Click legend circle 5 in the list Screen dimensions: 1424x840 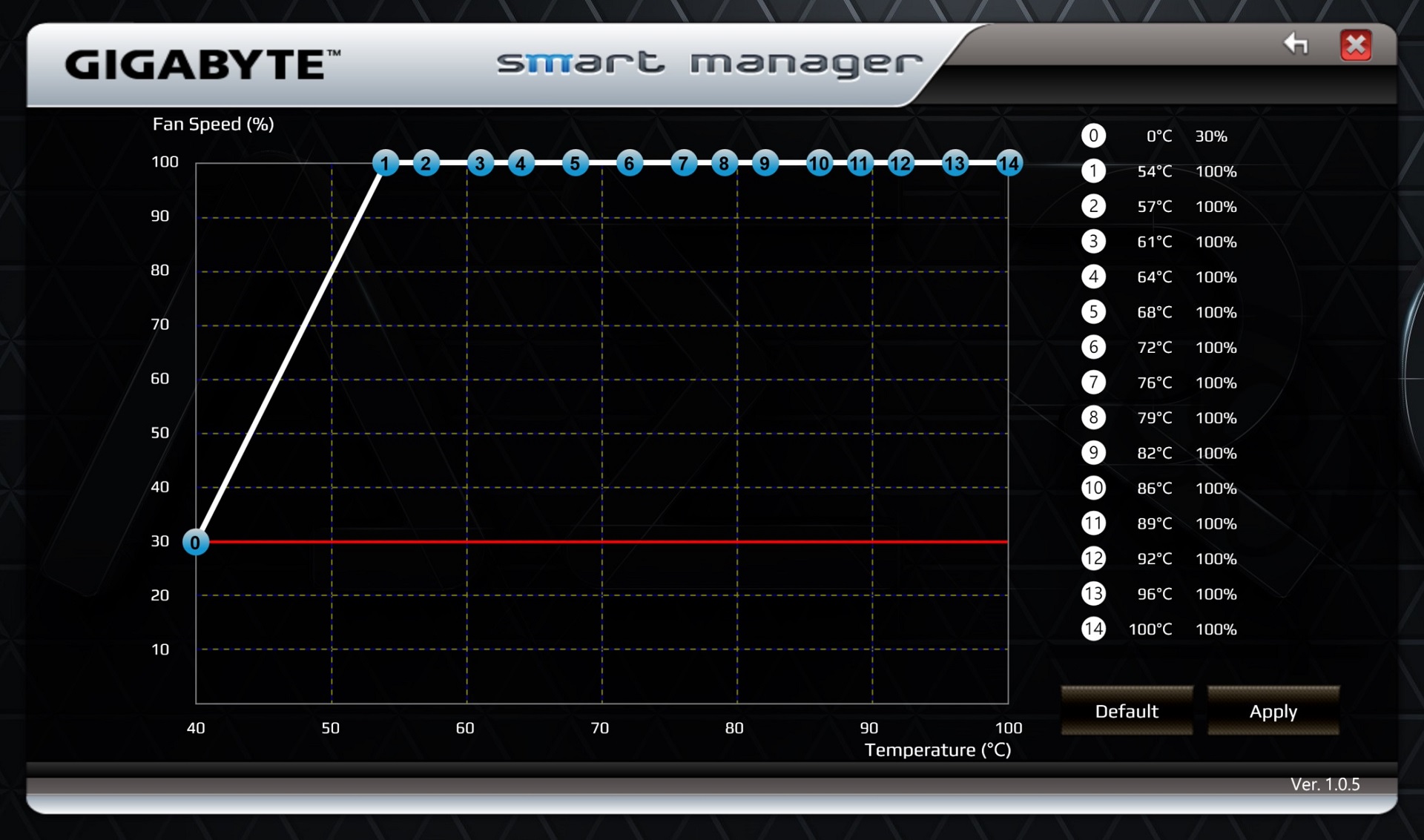tap(1093, 312)
